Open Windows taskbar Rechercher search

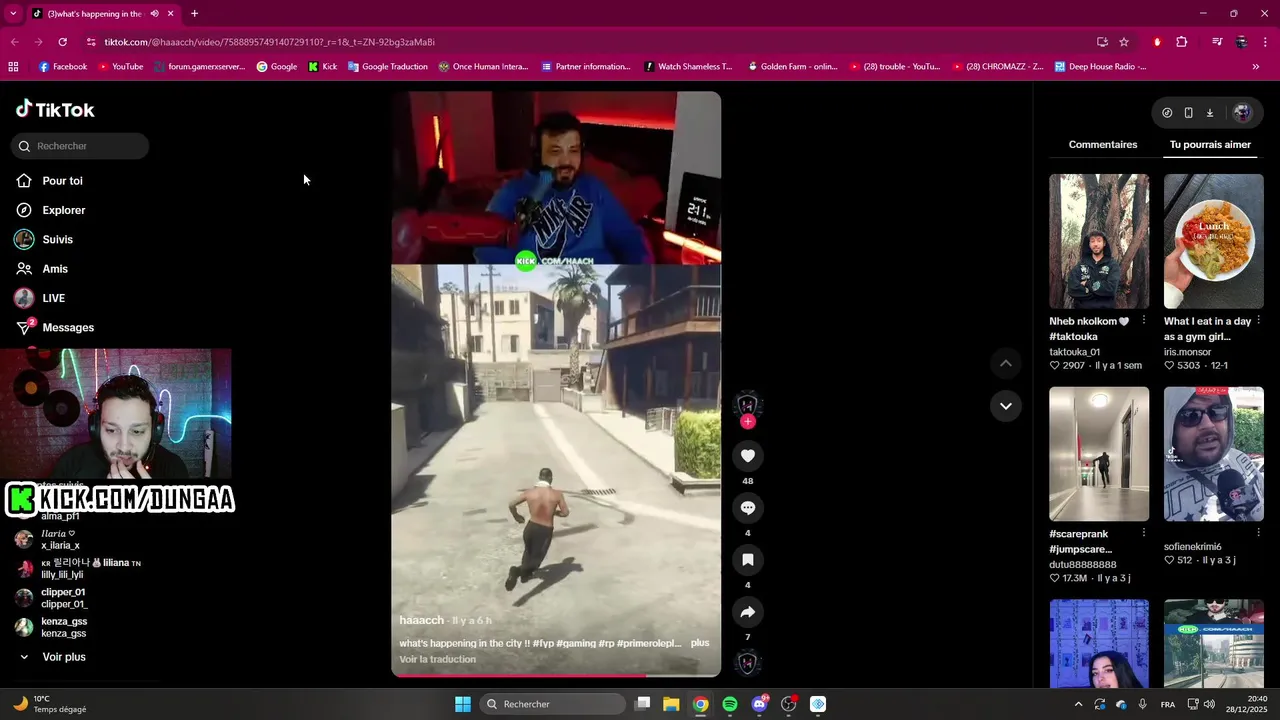pos(552,704)
